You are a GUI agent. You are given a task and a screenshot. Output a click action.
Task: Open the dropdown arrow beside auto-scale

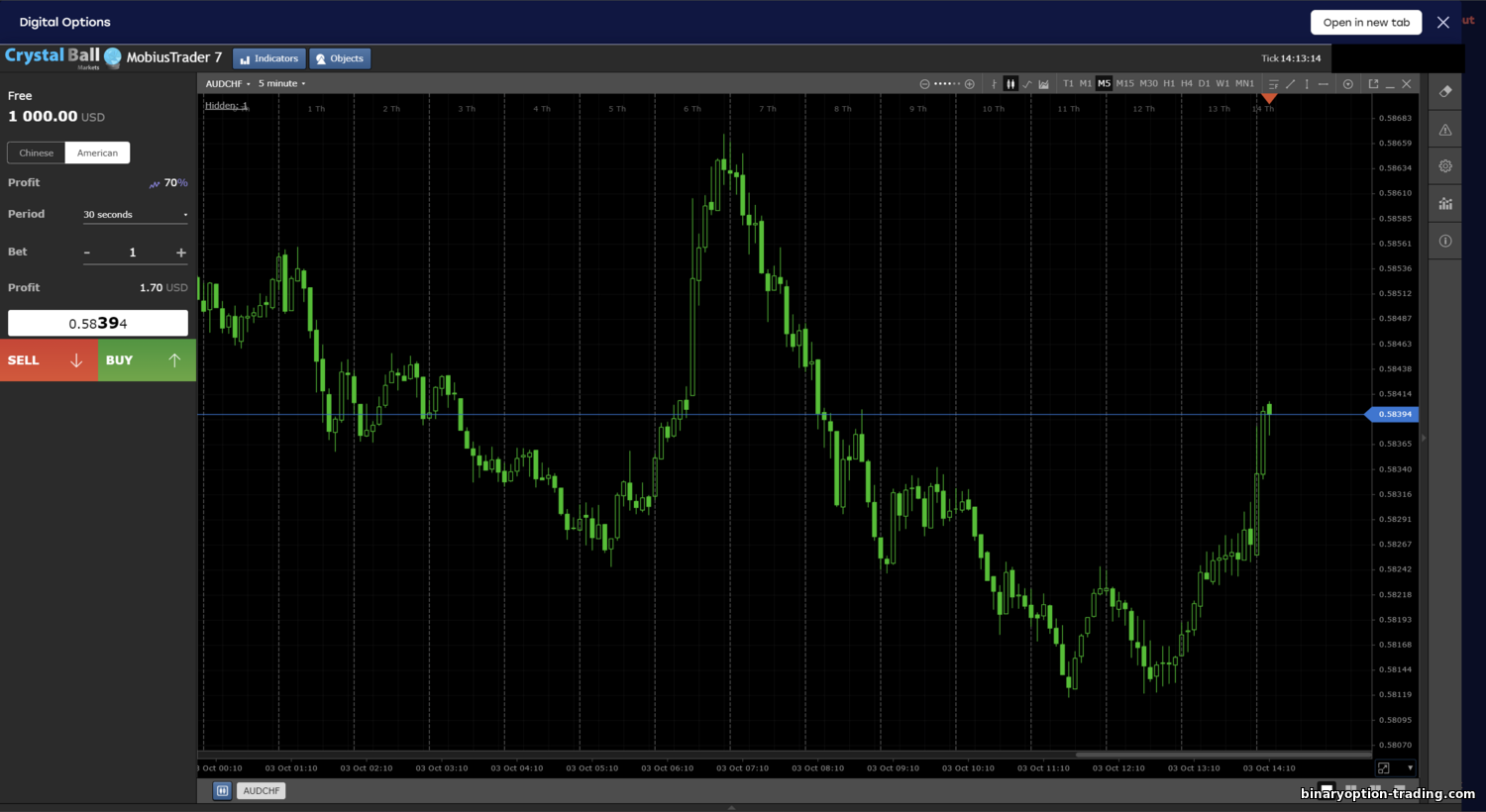pos(1410,767)
